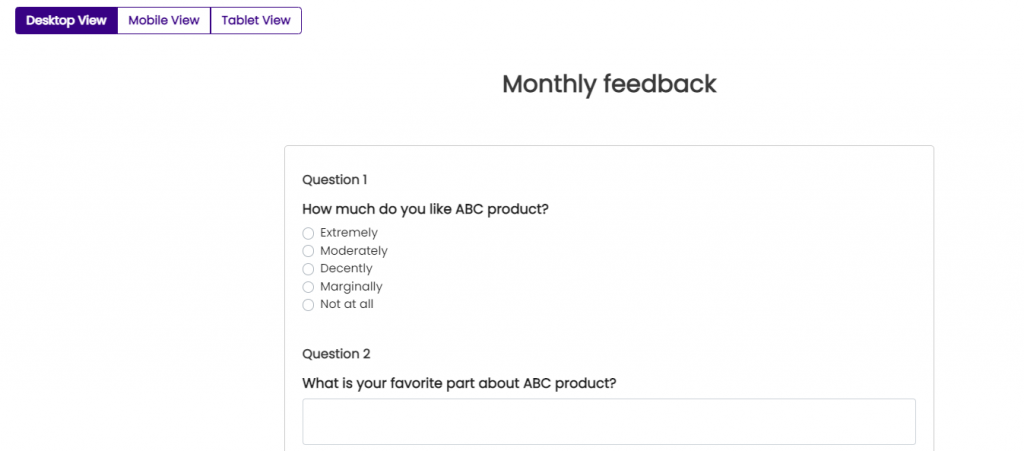Choose the Decently radio button circle

pyautogui.click(x=308, y=269)
